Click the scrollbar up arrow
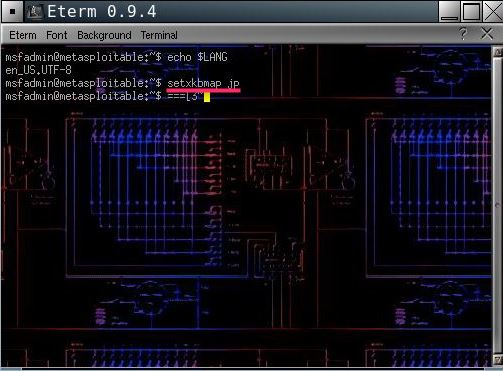This screenshot has height=371, width=503. pyautogui.click(x=498, y=51)
